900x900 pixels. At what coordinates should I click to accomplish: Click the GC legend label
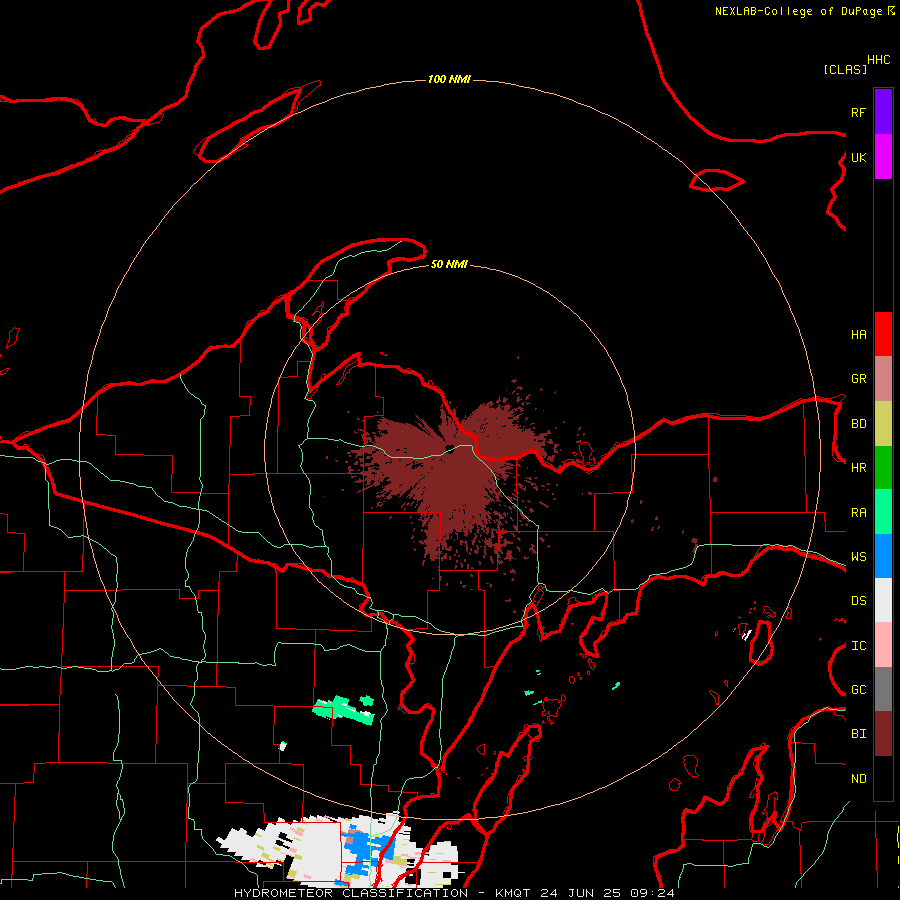tap(858, 690)
